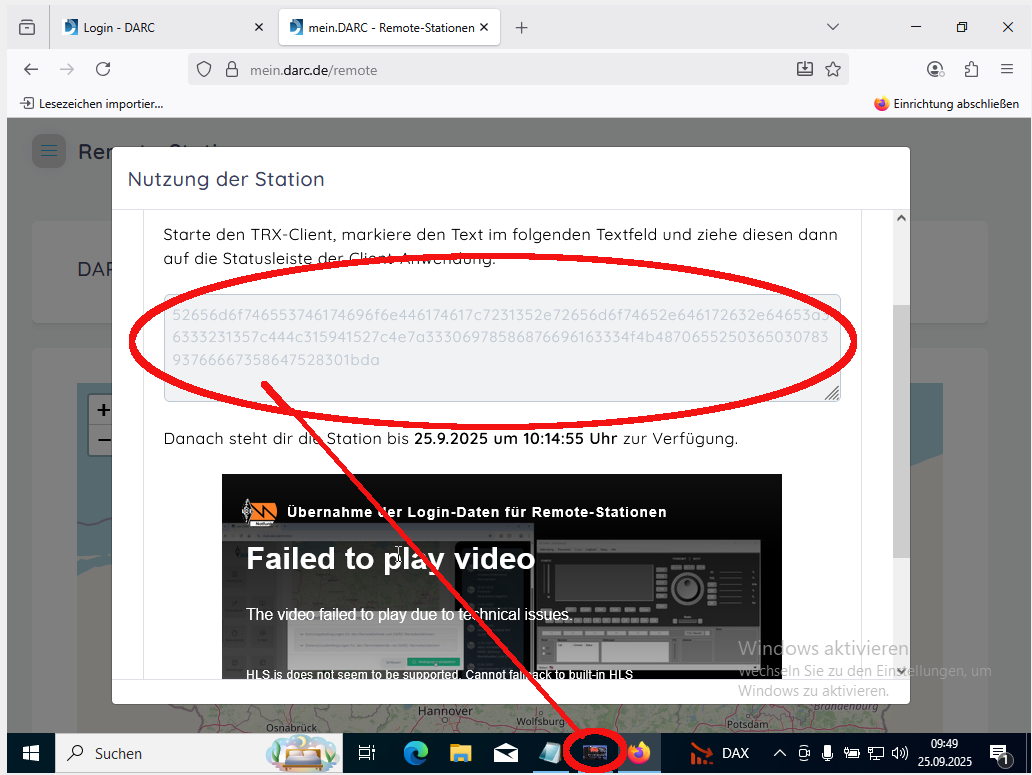Close the mein.DARC Remote-Stationen tab
Screen dimensions: 1032x775
[486, 27]
